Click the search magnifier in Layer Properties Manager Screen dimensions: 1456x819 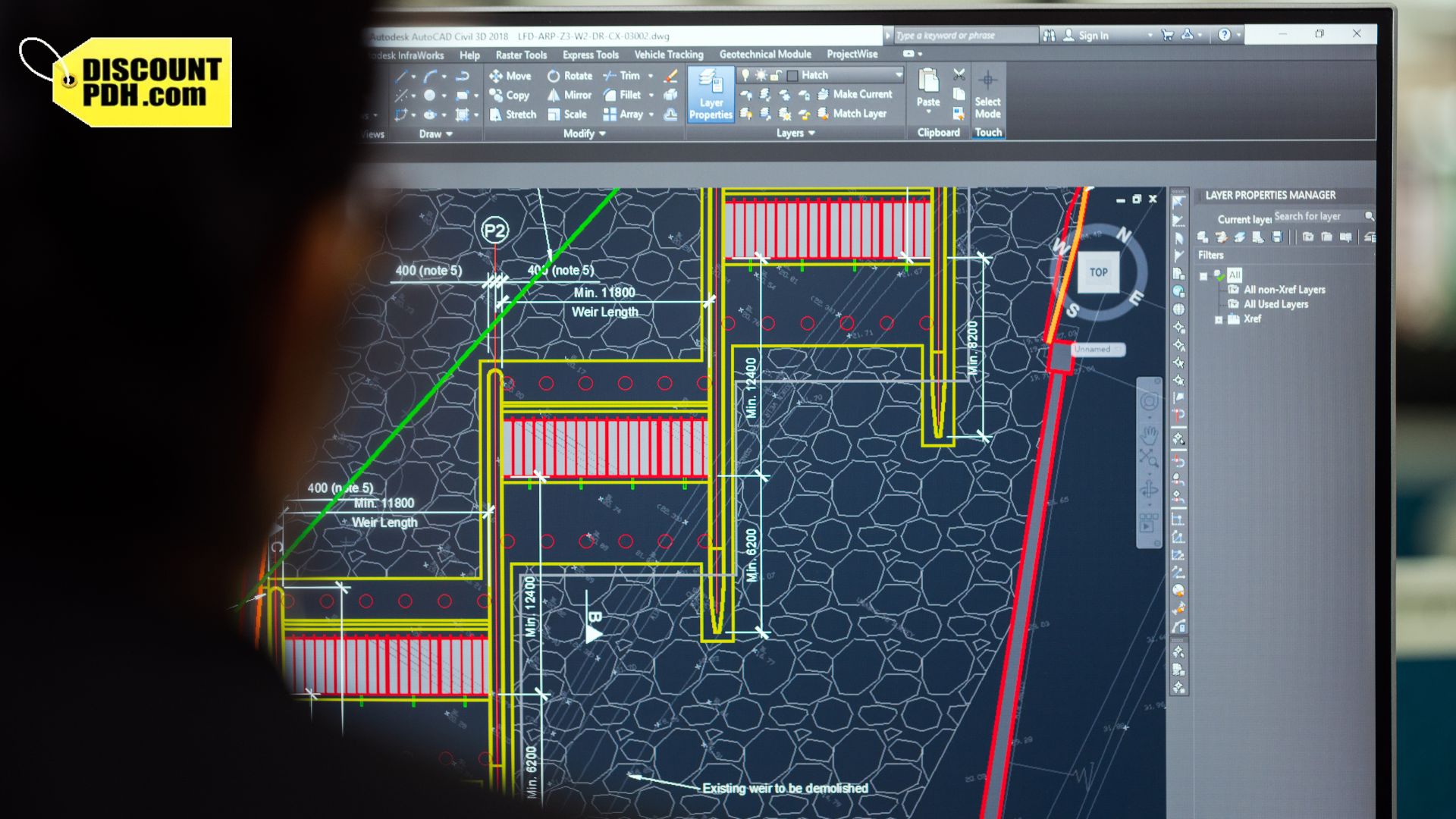[1369, 216]
